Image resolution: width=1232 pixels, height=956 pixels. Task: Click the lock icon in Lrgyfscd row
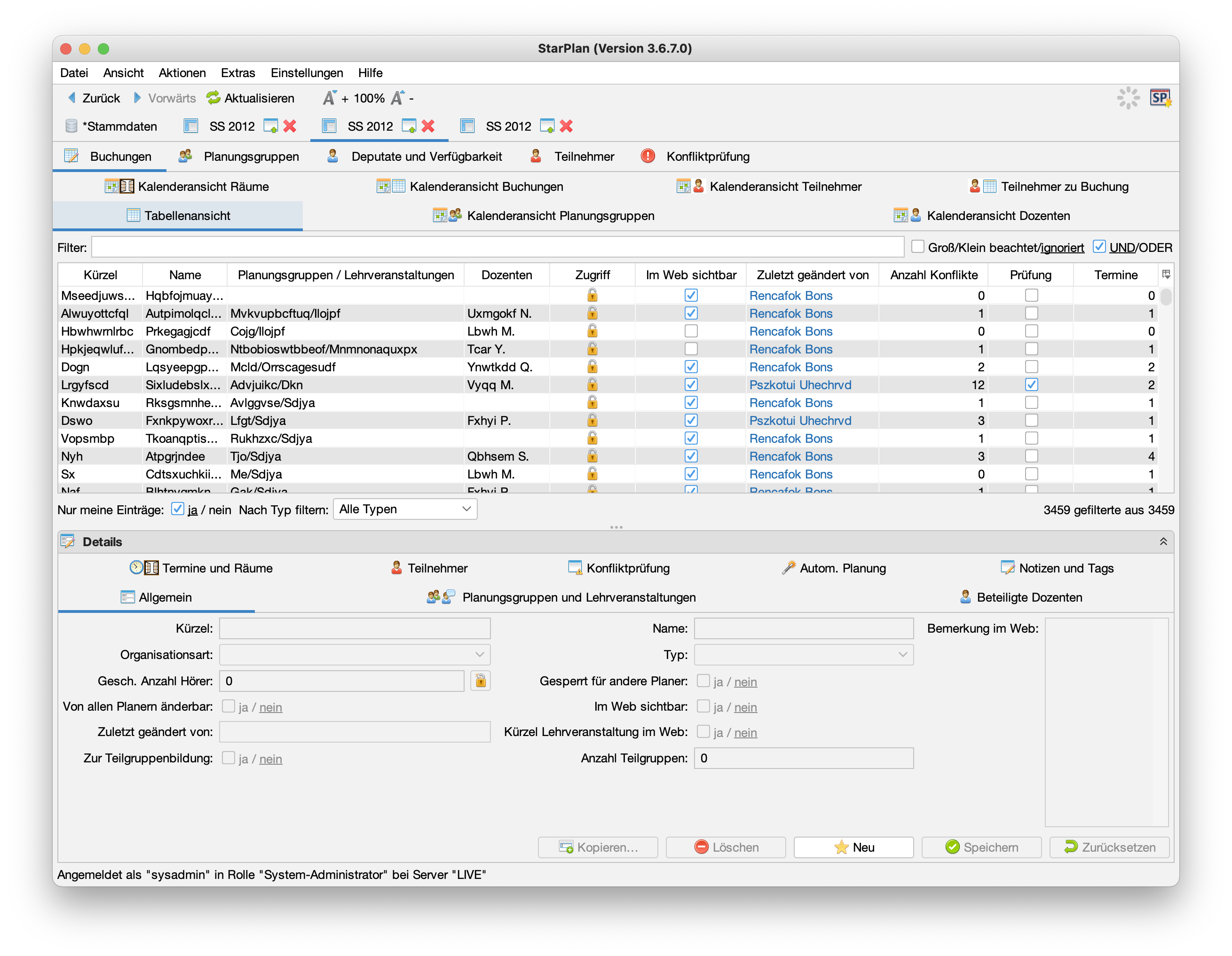point(592,385)
